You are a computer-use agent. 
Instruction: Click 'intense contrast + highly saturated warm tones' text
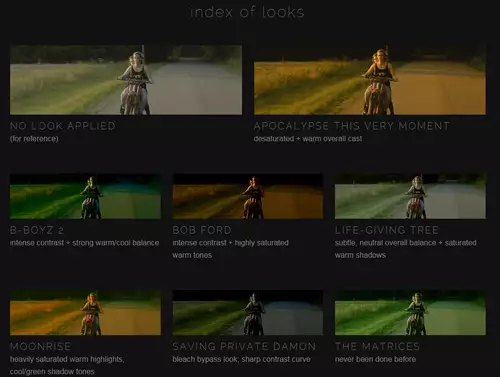(231, 249)
